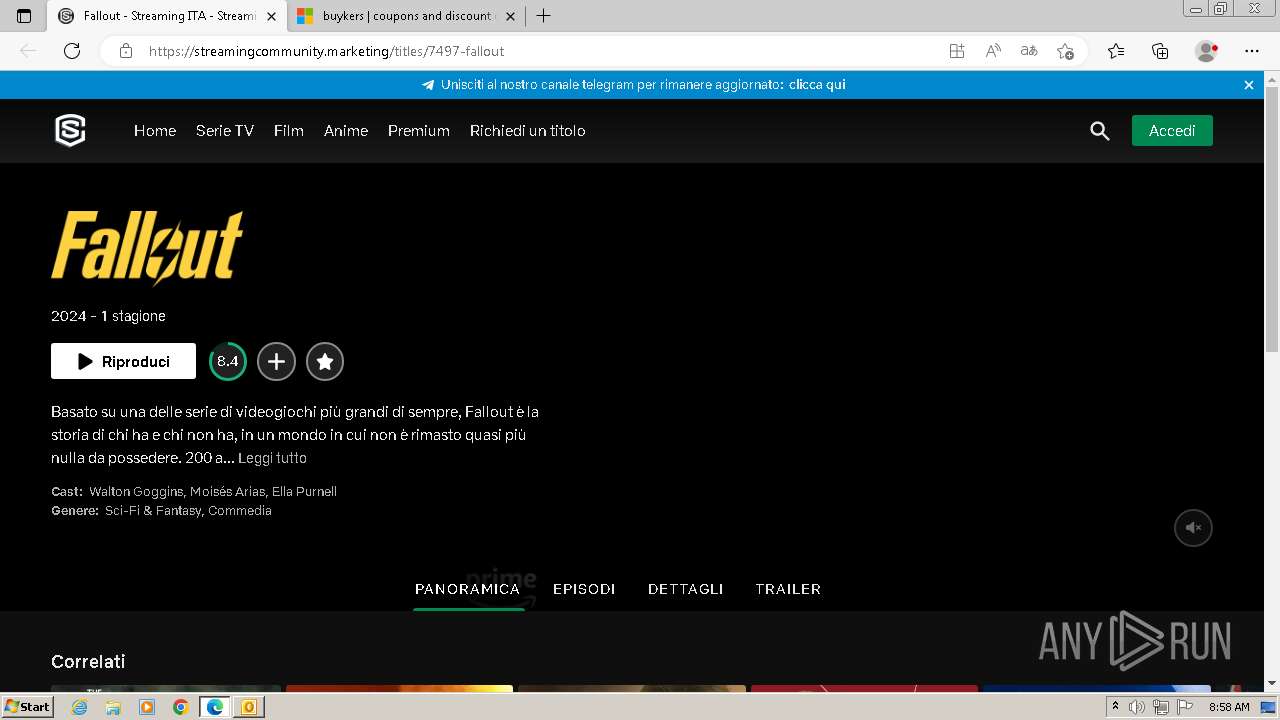
Task: Mark Fallout as favorite with star icon
Action: 325,362
